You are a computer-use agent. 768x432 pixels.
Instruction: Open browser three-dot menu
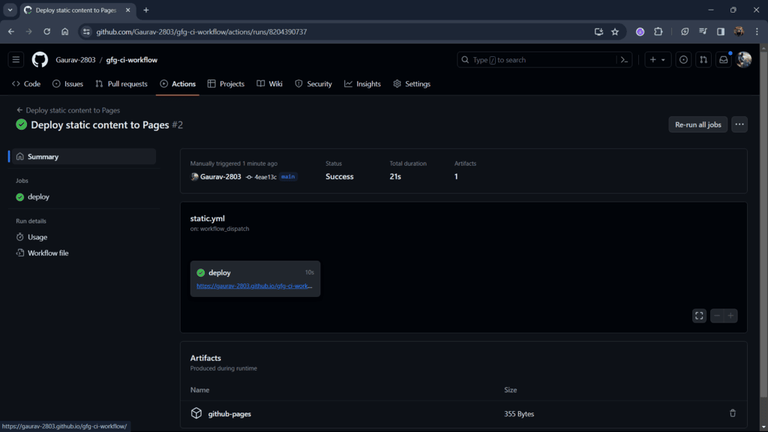pos(757,32)
